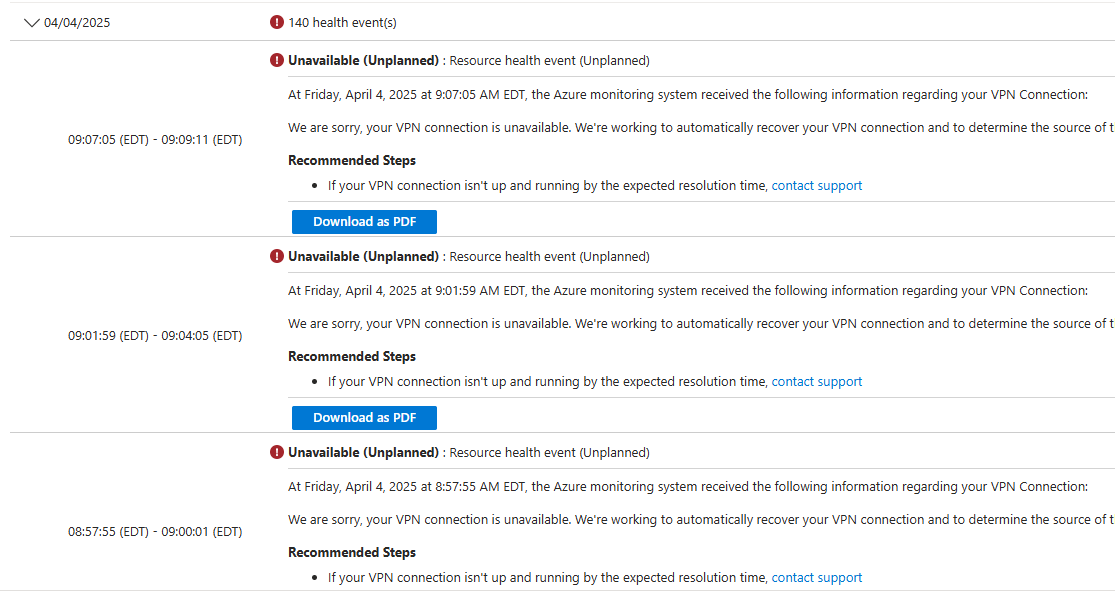Click Unavailable (Unplanned) heading of the 9:07:05 event

[x=363, y=60]
